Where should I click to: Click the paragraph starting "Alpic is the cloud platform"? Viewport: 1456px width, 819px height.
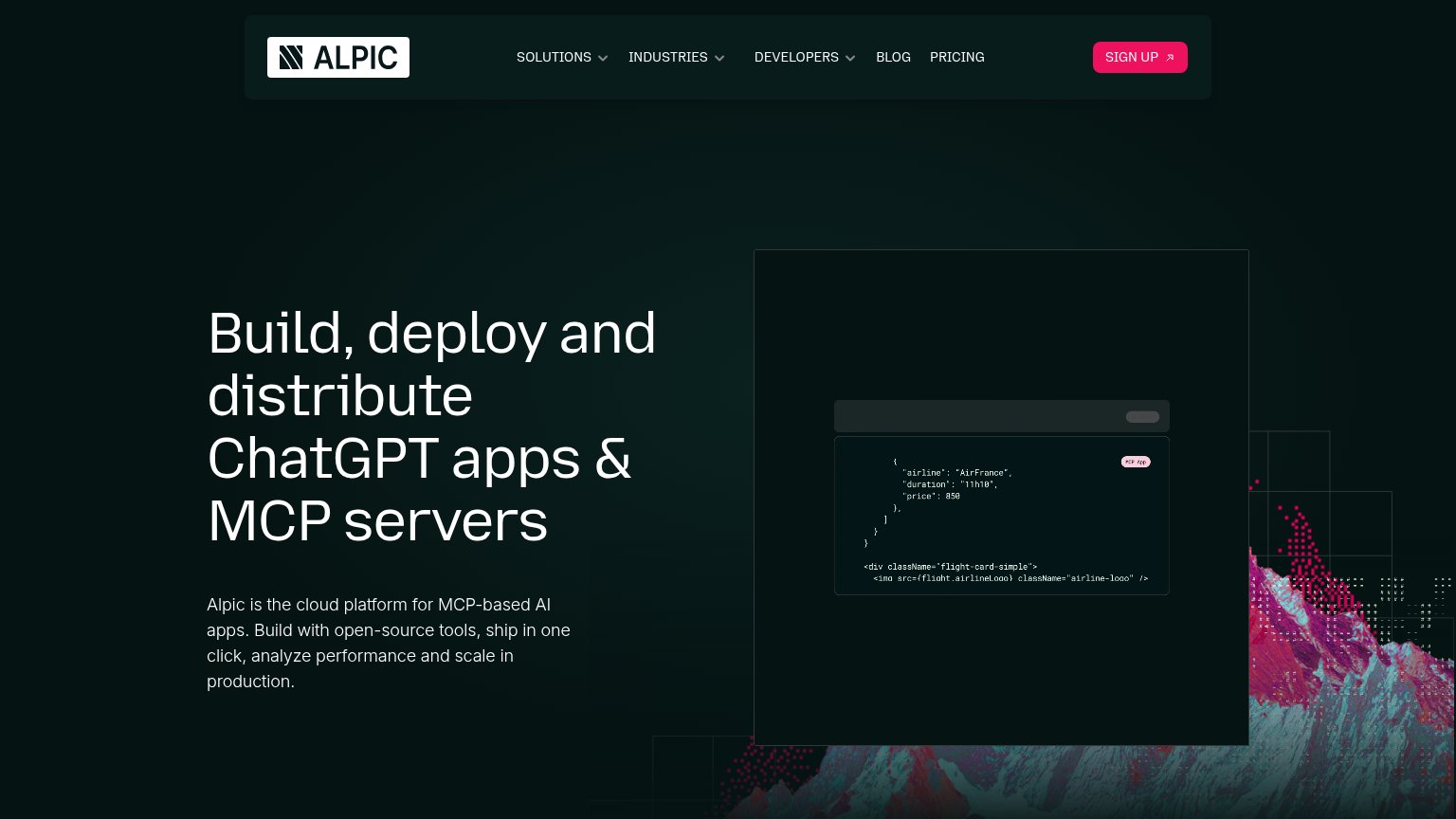pyautogui.click(x=389, y=643)
